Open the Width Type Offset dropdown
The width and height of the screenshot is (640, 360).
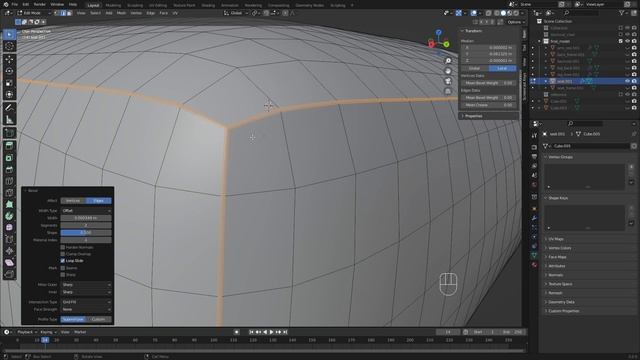point(86,211)
